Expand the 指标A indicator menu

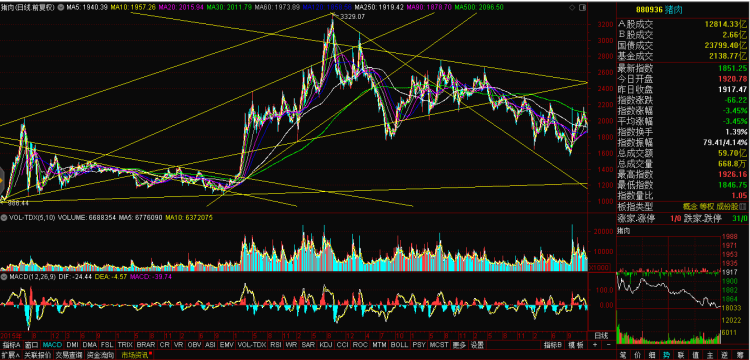click(11, 345)
